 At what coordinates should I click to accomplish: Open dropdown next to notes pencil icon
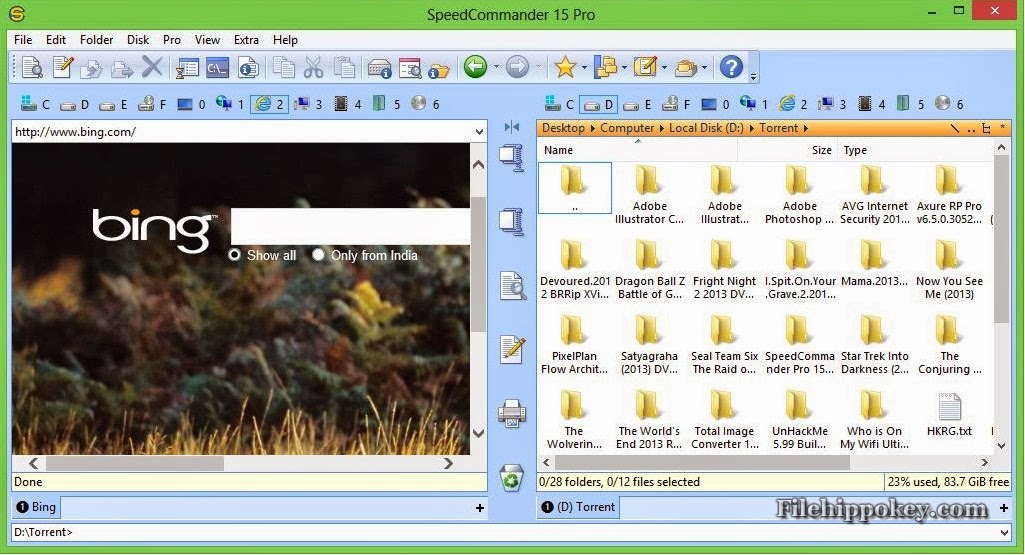[664, 67]
